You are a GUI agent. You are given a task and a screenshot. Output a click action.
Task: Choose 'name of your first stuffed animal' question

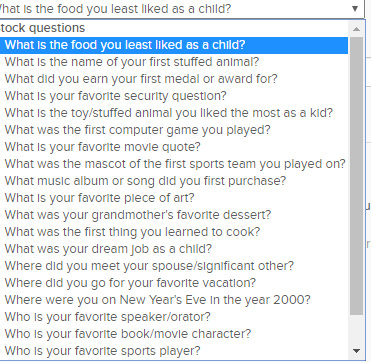tap(173, 62)
